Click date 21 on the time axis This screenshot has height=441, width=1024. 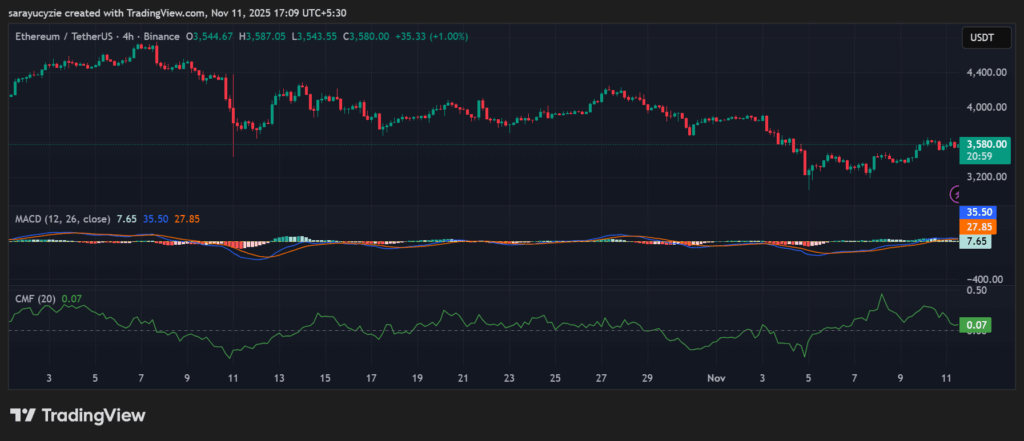point(463,379)
